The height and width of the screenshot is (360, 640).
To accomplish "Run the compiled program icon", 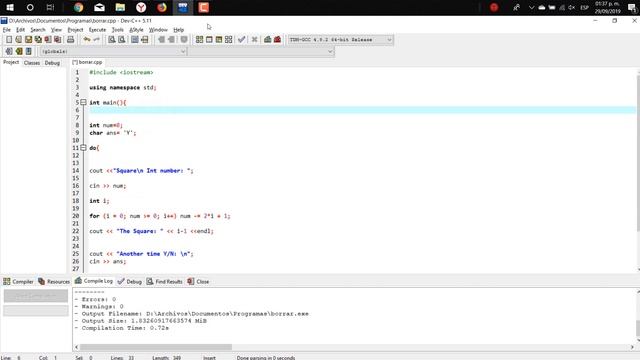I will coord(209,40).
